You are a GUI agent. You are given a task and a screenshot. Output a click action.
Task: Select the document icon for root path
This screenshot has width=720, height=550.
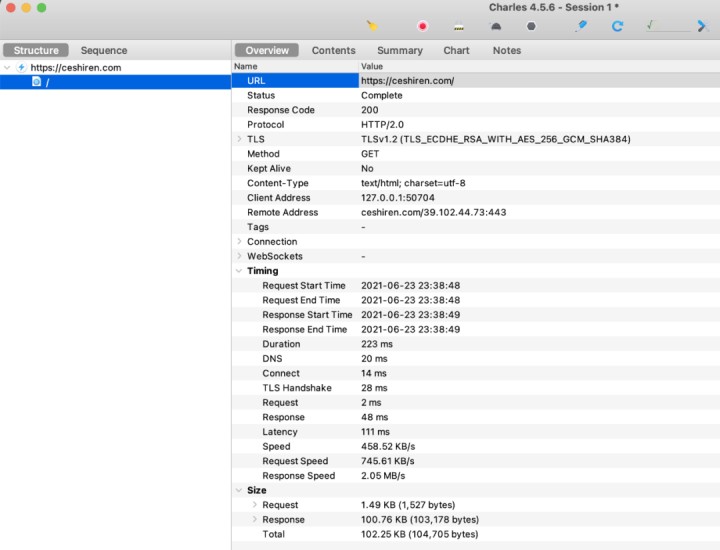coord(36,82)
